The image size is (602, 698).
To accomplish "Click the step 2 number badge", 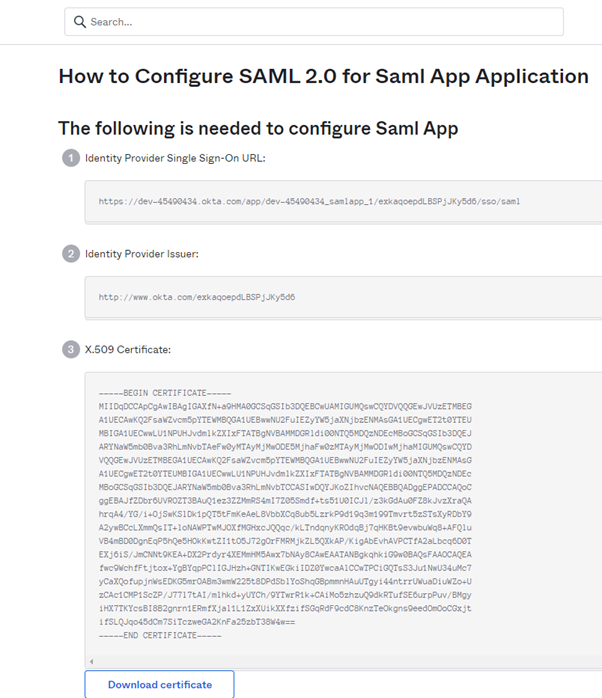I will 70,254.
